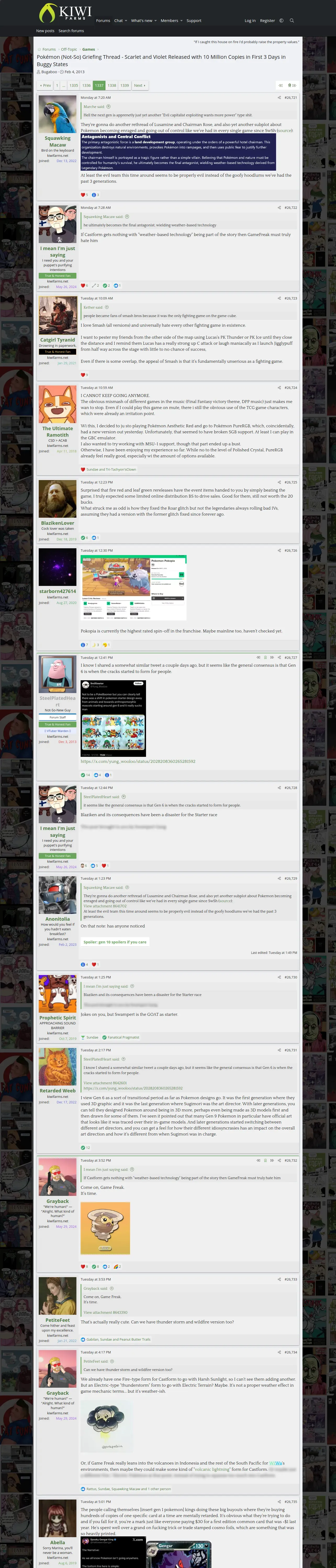Open the Forums nav item
Screen dimensions: 336x1568
[103, 21]
